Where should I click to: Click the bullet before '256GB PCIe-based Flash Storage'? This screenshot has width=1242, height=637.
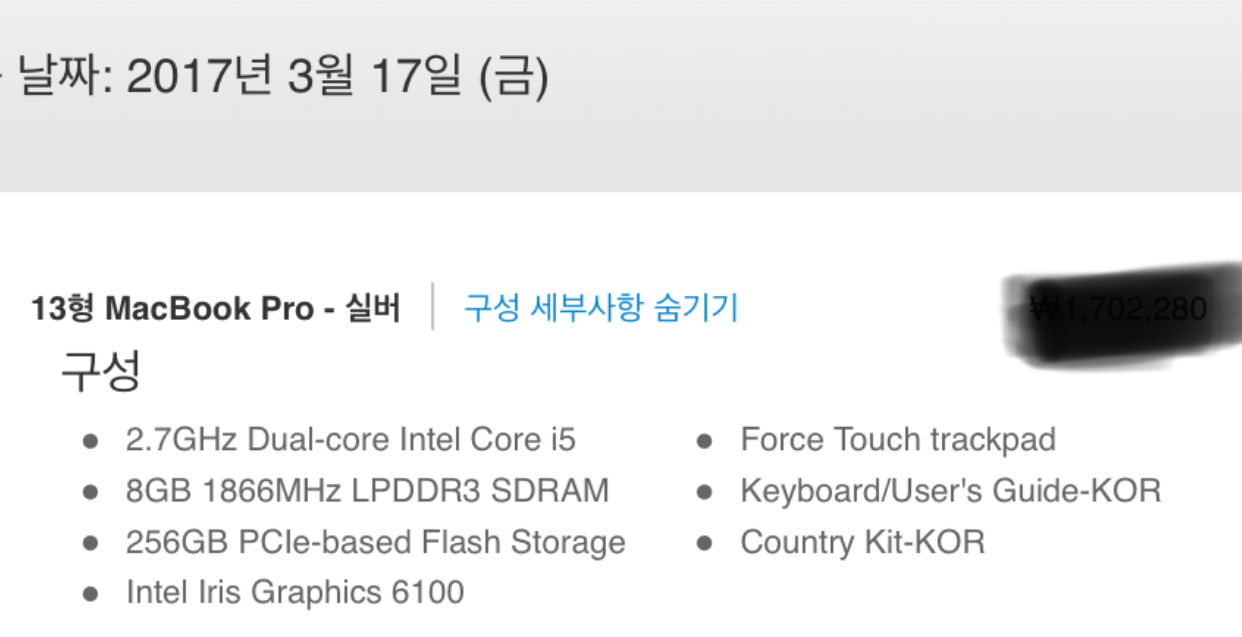91,543
